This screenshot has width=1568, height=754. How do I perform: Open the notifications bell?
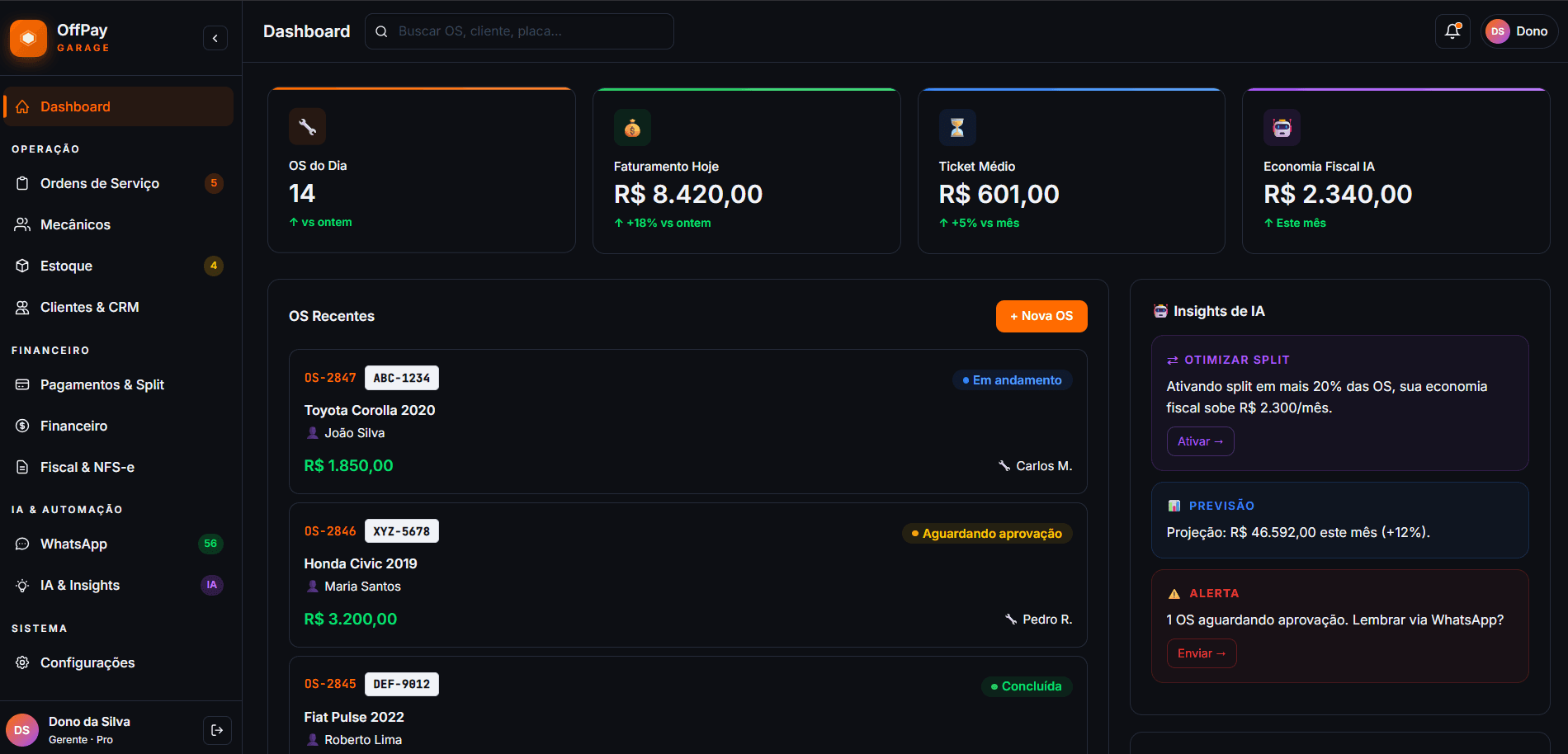coord(1452,31)
